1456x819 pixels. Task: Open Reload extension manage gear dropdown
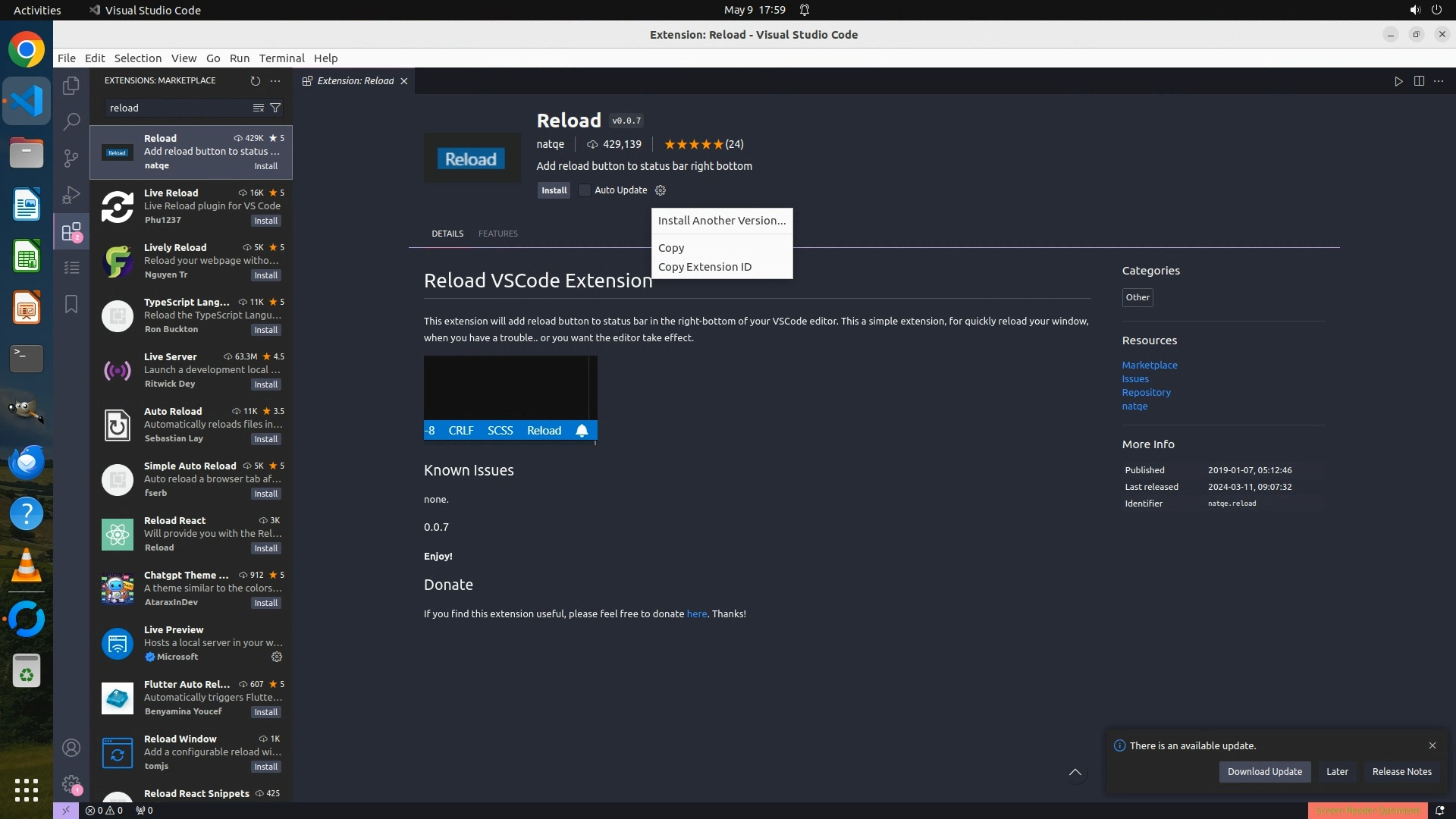(661, 190)
